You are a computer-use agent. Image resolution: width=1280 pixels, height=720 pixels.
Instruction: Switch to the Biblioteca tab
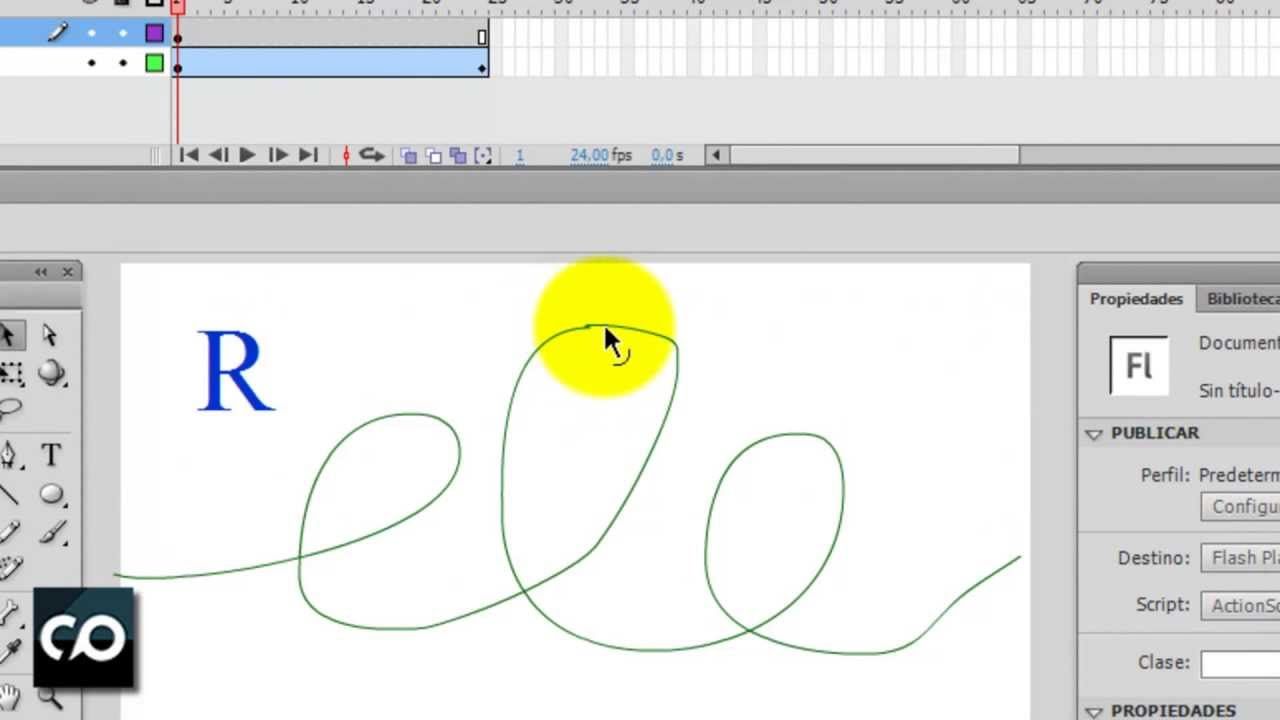pos(1241,299)
